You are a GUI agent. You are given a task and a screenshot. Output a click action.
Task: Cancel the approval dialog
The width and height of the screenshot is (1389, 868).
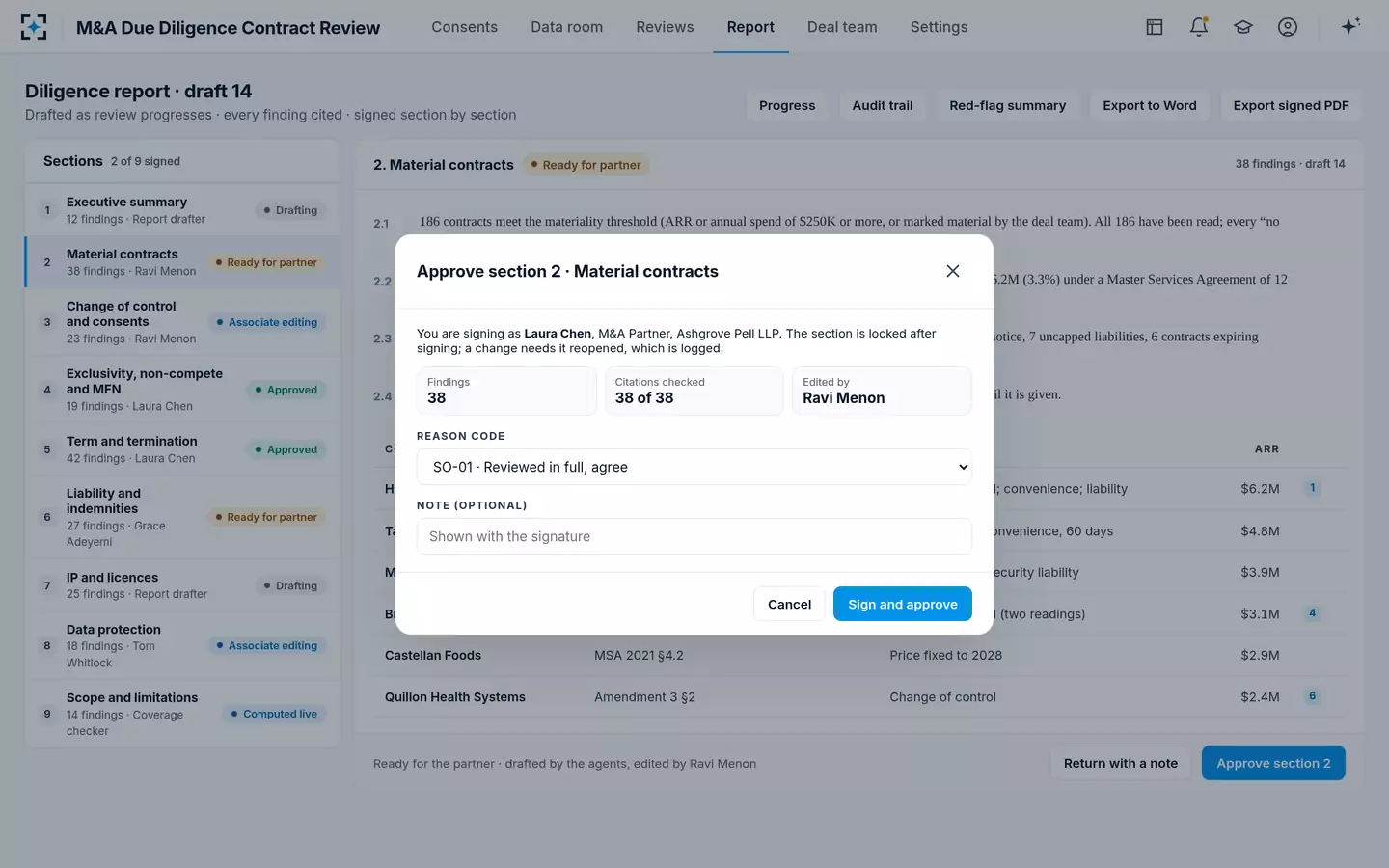tap(789, 604)
